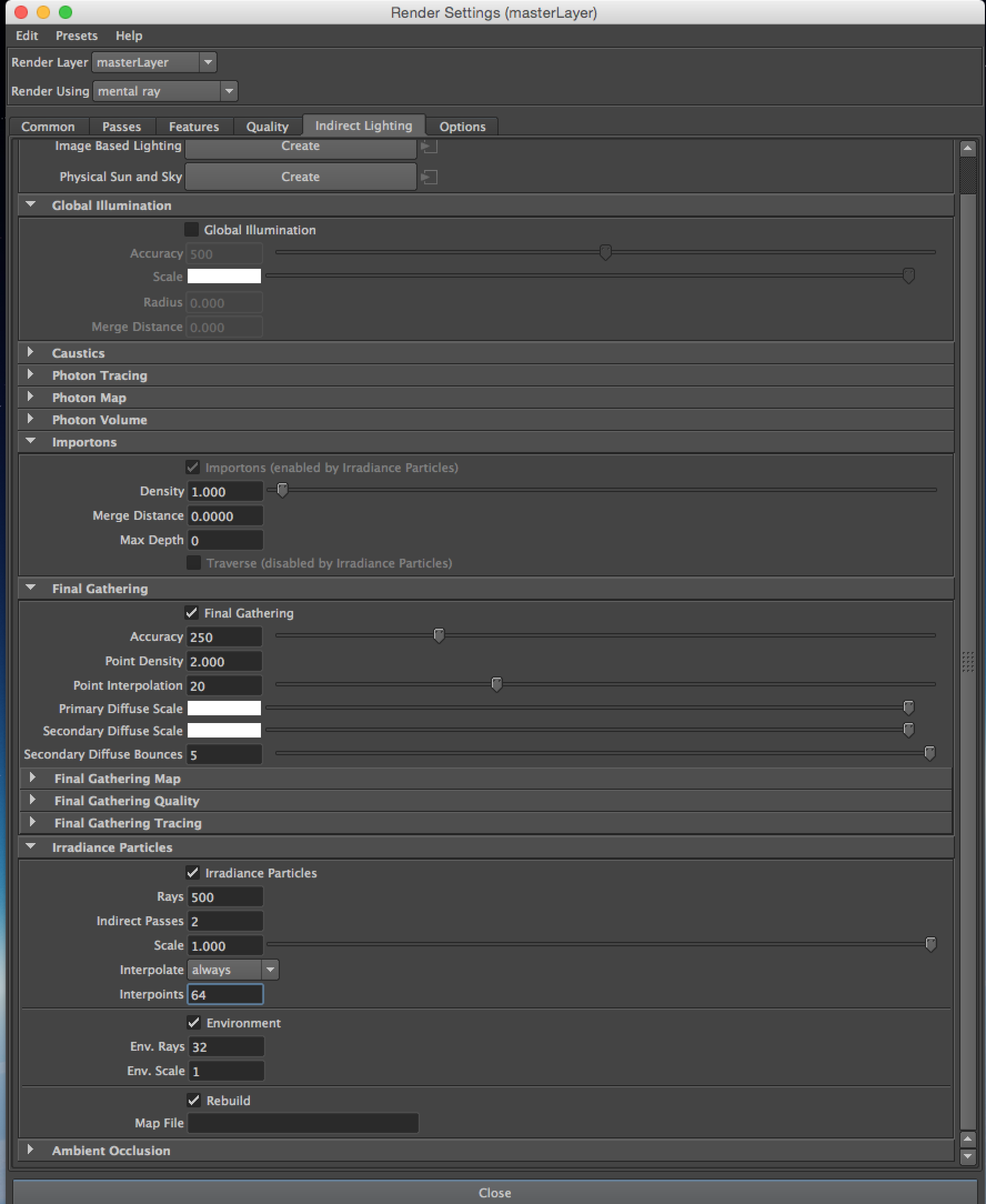Collapse the Irradiance Particles section
Screen dimensions: 986x1204
(31, 846)
